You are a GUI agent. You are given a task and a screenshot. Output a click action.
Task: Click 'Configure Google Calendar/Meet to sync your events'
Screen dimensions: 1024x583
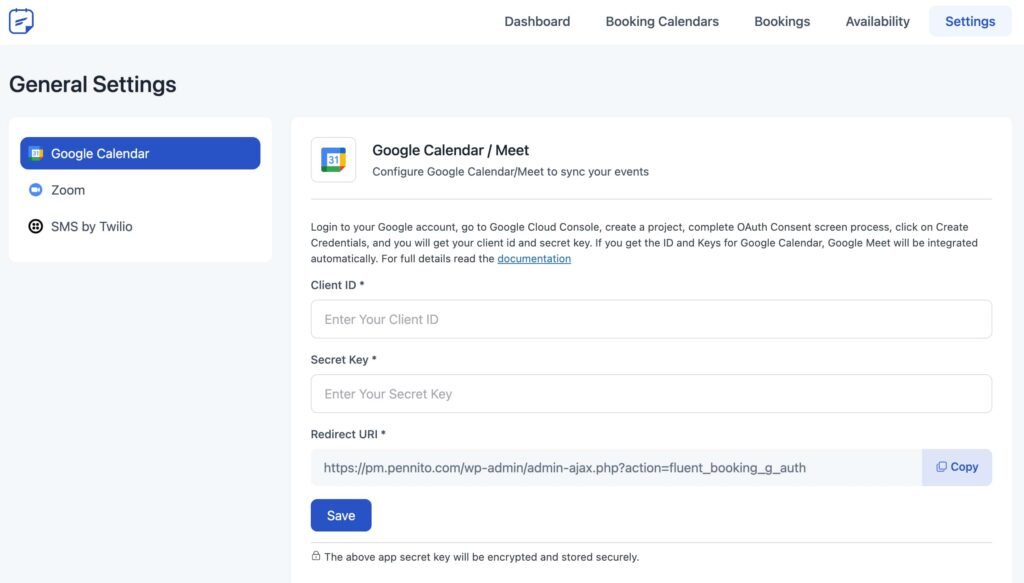point(511,172)
